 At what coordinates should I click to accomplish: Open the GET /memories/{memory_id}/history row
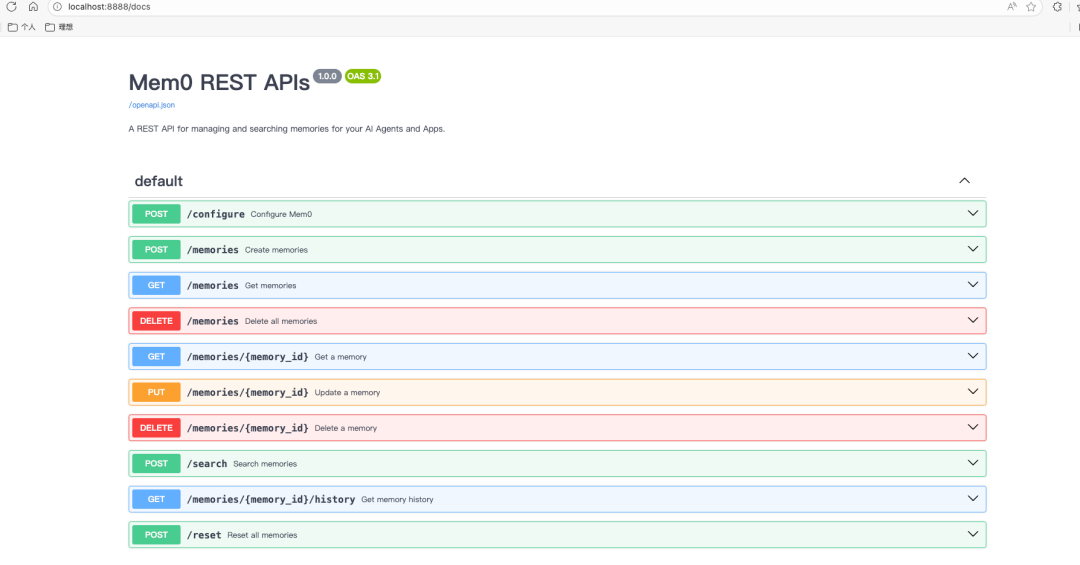[557, 499]
